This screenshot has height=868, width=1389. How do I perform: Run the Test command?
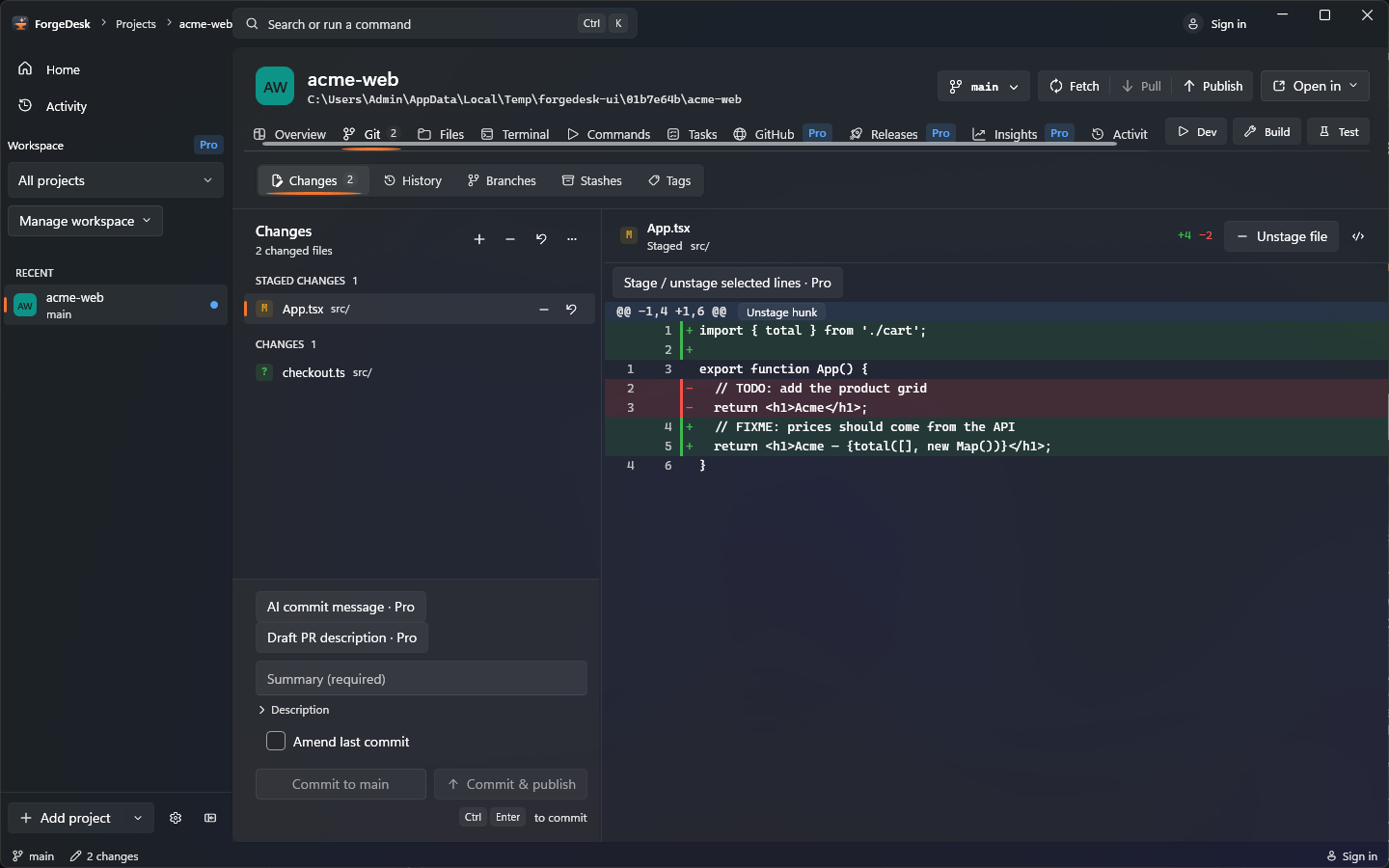tap(1338, 132)
